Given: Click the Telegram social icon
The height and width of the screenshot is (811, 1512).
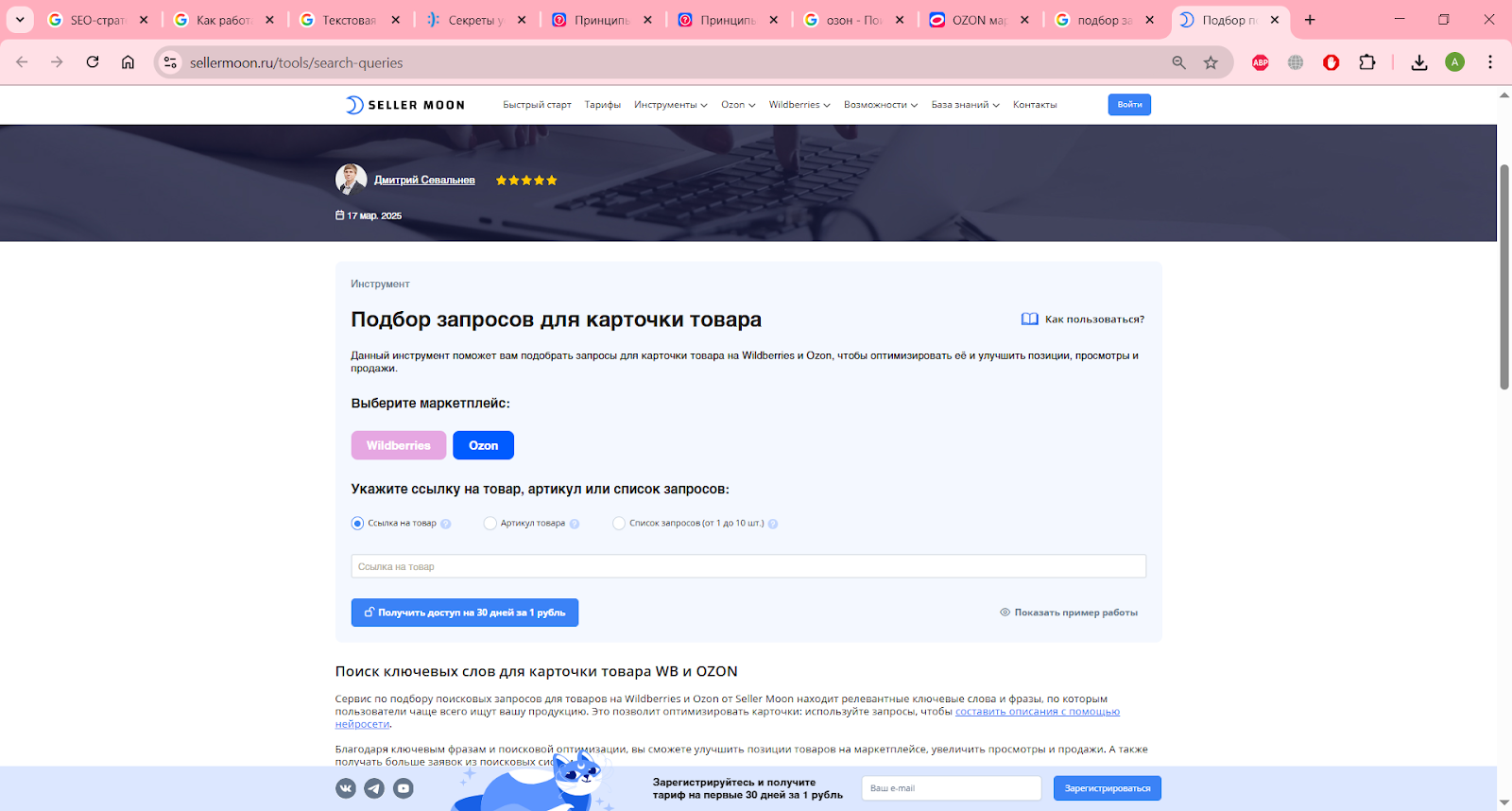Looking at the screenshot, I should click(x=374, y=788).
